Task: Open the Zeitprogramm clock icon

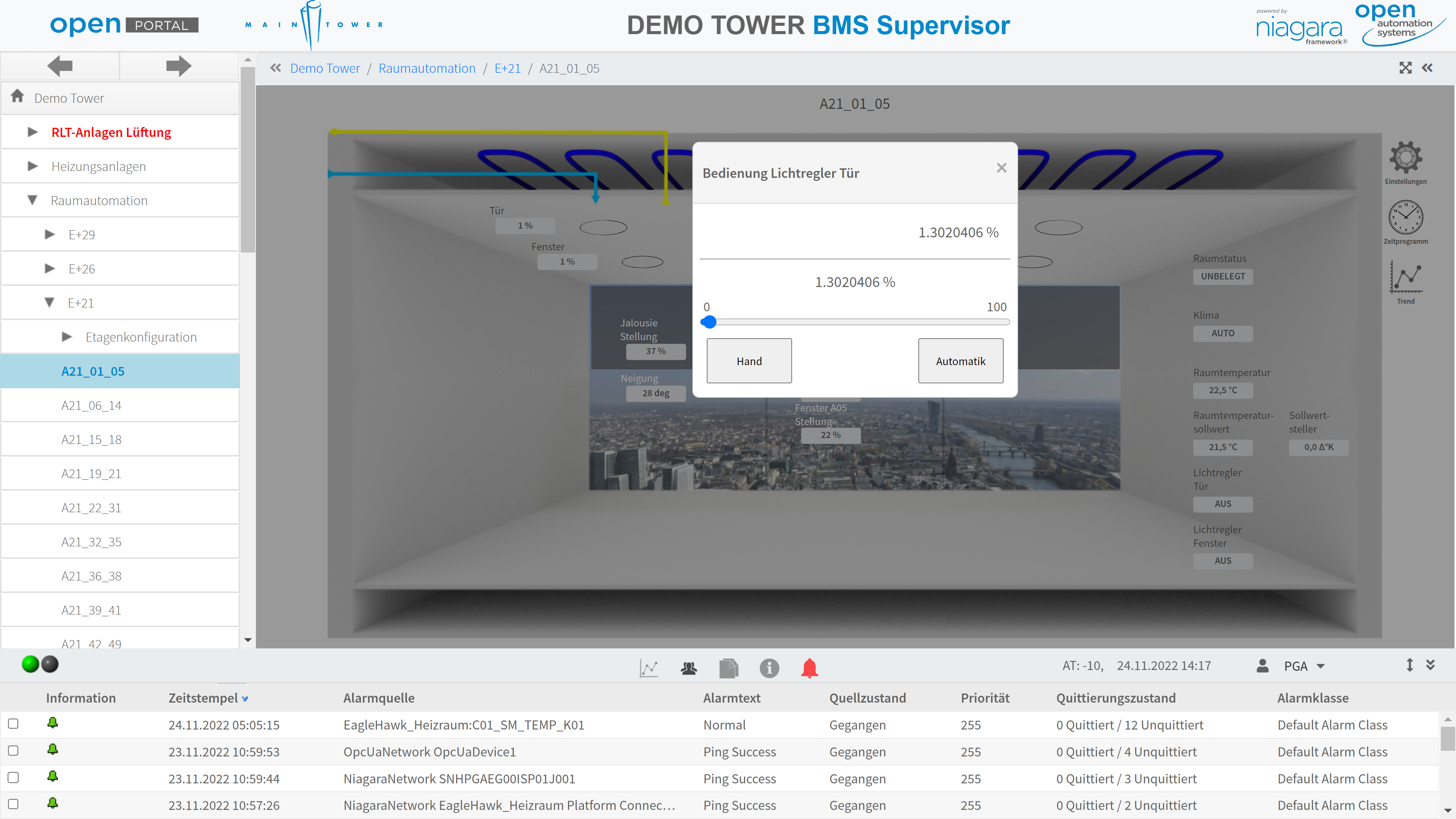Action: (1405, 217)
